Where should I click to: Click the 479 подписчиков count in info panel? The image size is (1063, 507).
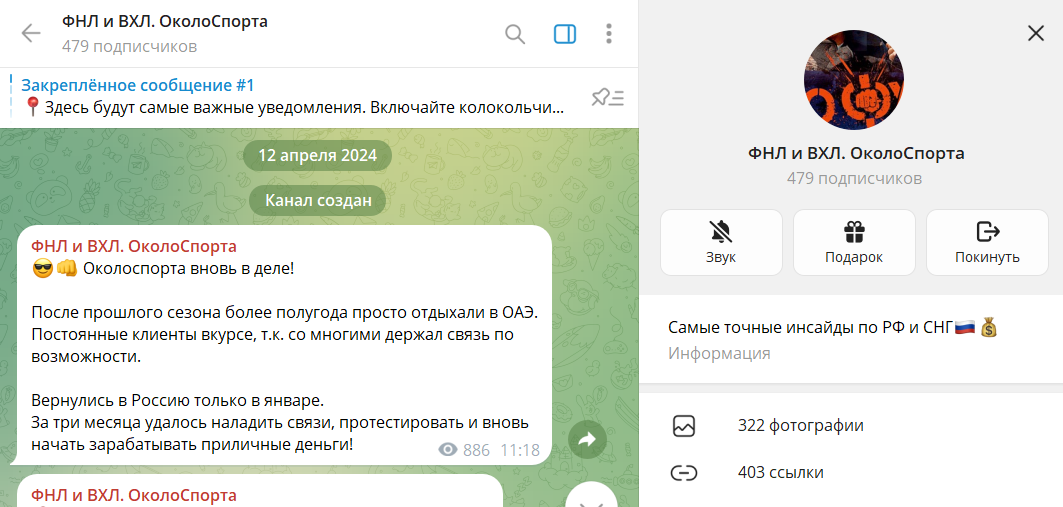click(x=854, y=178)
